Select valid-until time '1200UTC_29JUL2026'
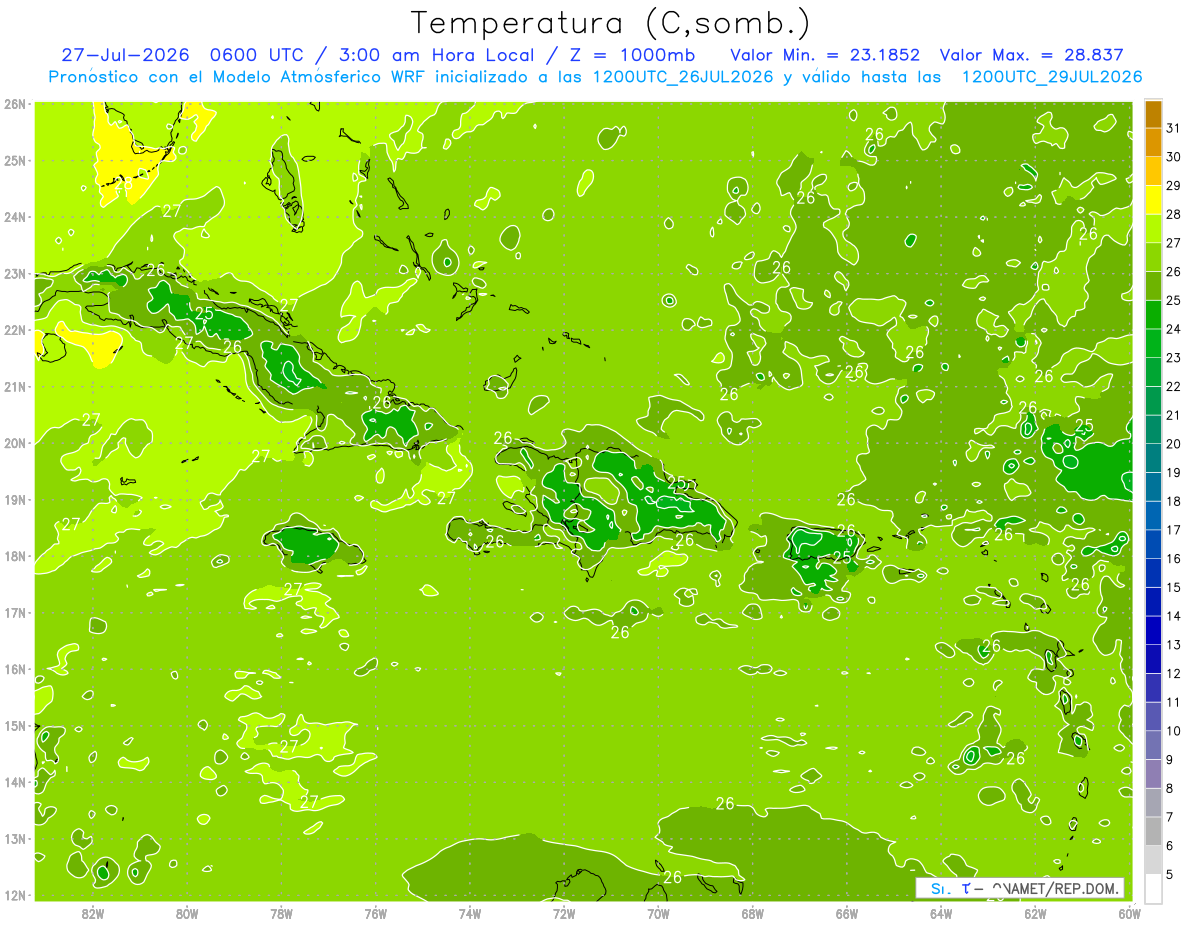Screen dimensions: 1200x927 coord(1052,77)
